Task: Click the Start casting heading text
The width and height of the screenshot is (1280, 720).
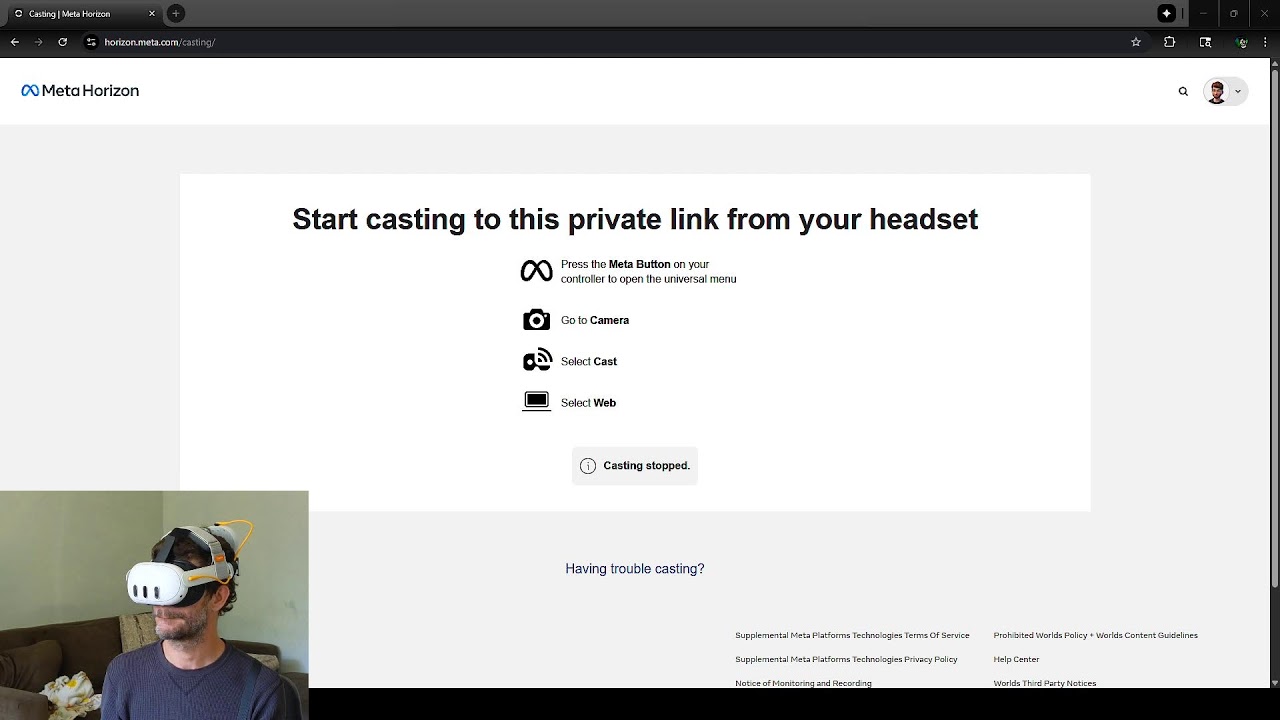Action: (x=635, y=219)
